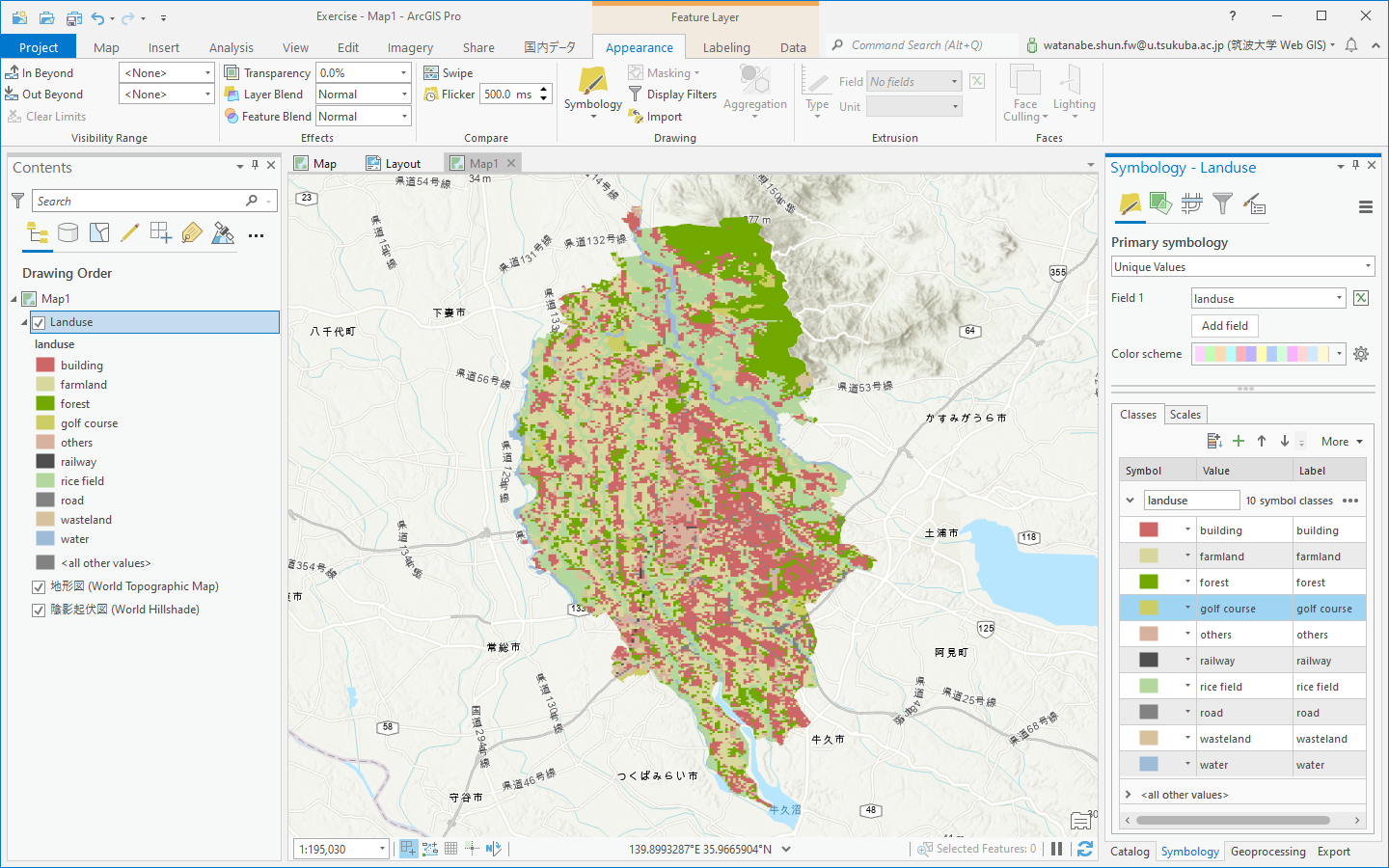Select List By Editing pencil icon
This screenshot has height=868, width=1389.
point(130,232)
